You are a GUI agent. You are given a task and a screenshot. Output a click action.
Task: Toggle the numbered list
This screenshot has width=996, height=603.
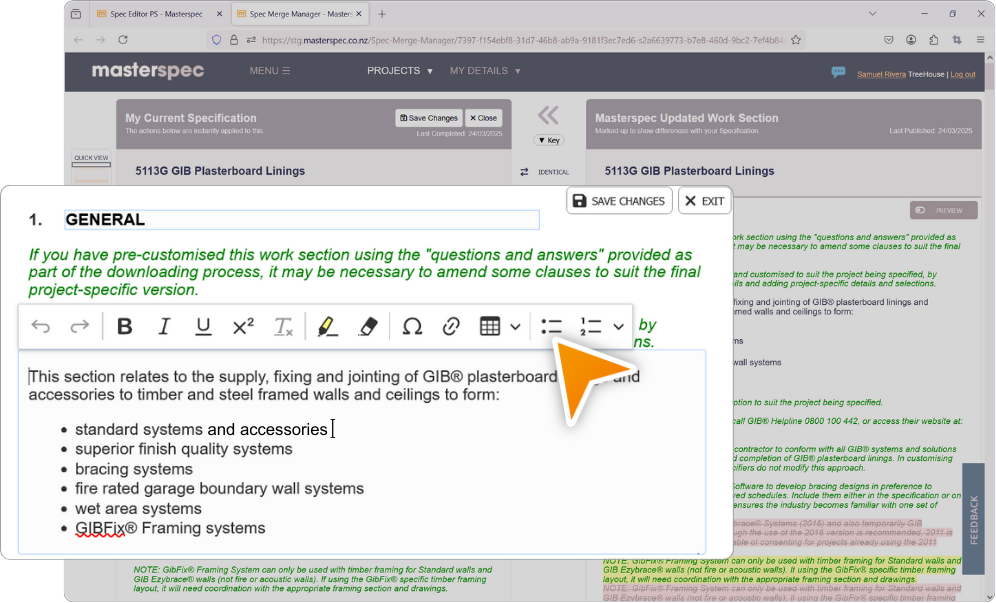591,327
